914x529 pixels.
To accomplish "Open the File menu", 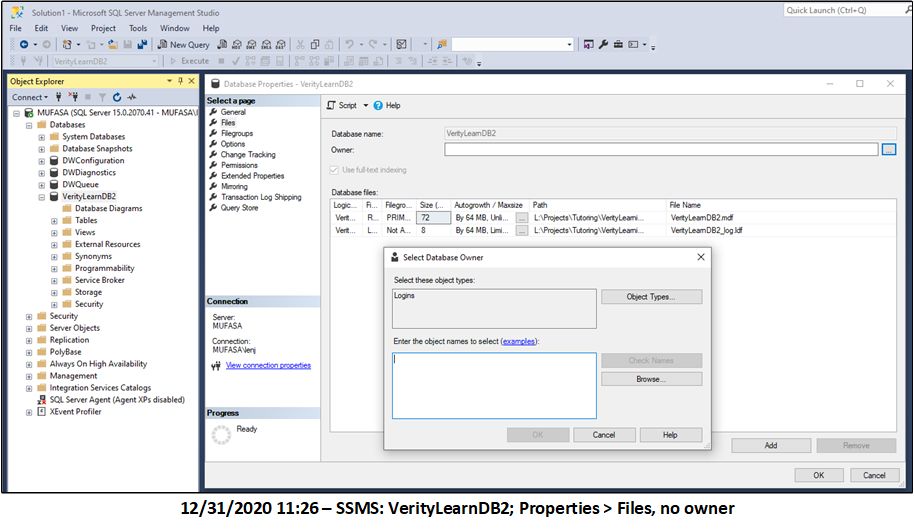I will pos(16,28).
